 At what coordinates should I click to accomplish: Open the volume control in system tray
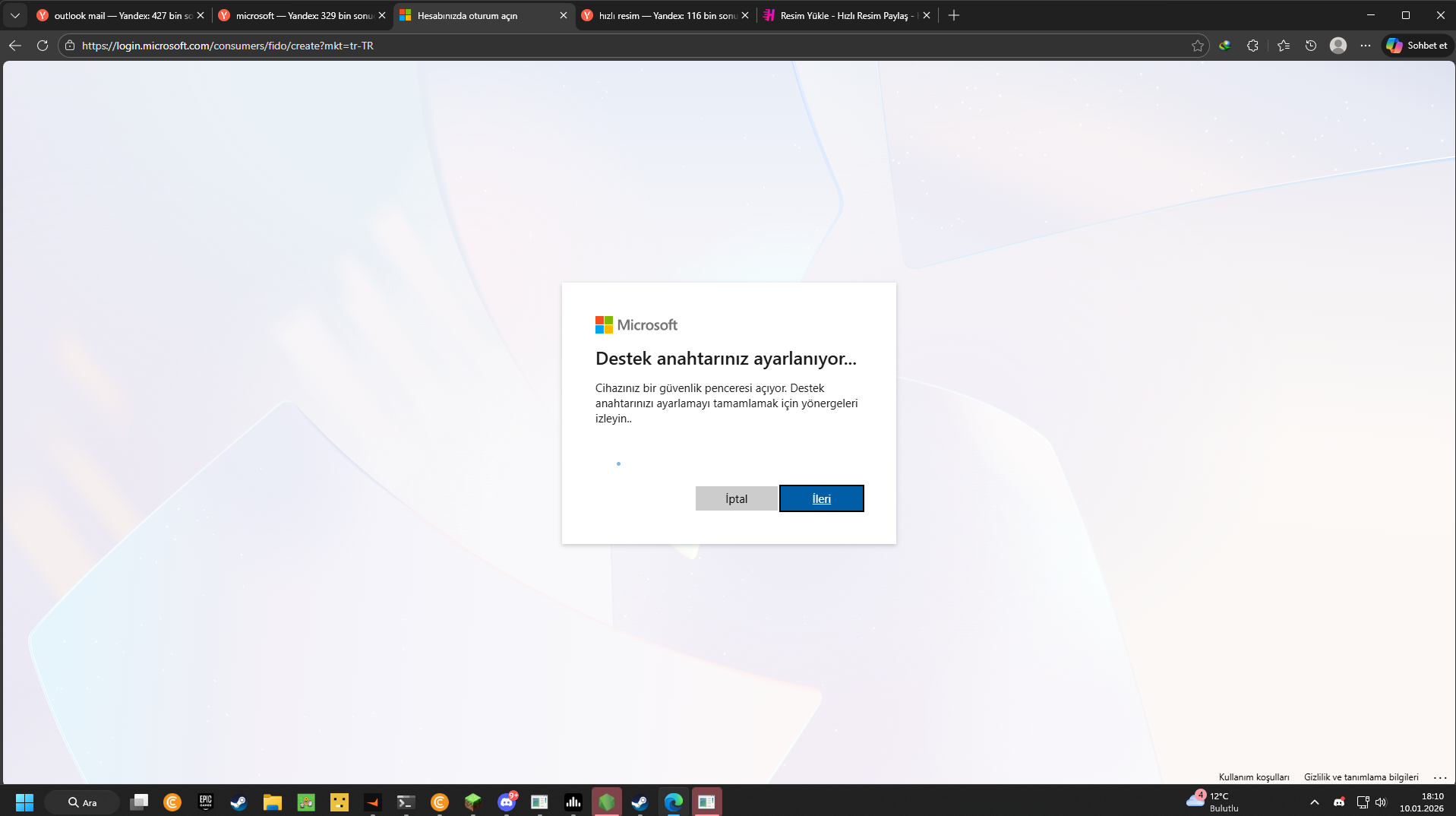coord(1381,802)
